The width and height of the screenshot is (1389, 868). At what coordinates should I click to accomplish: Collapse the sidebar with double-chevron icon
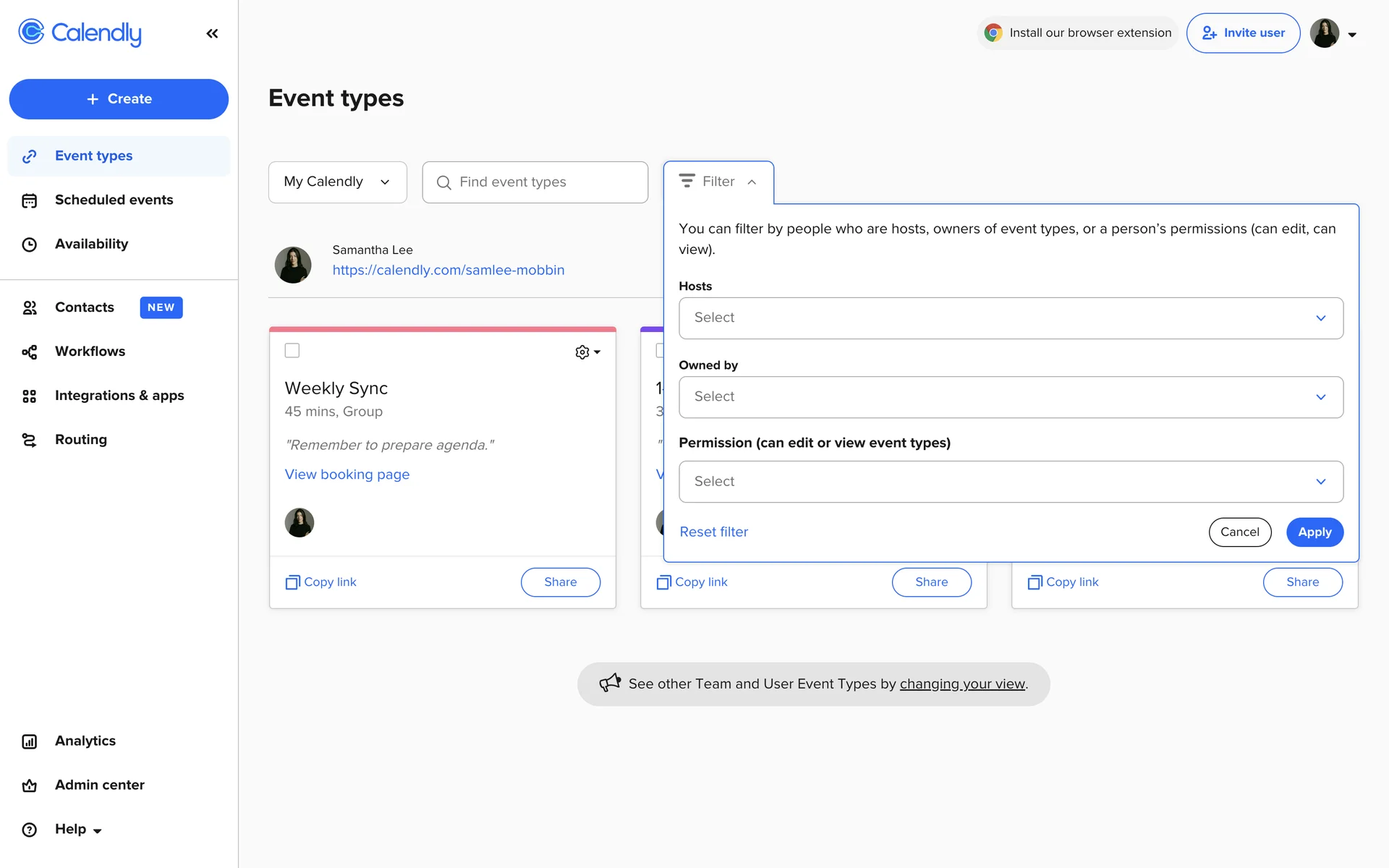coord(212,33)
